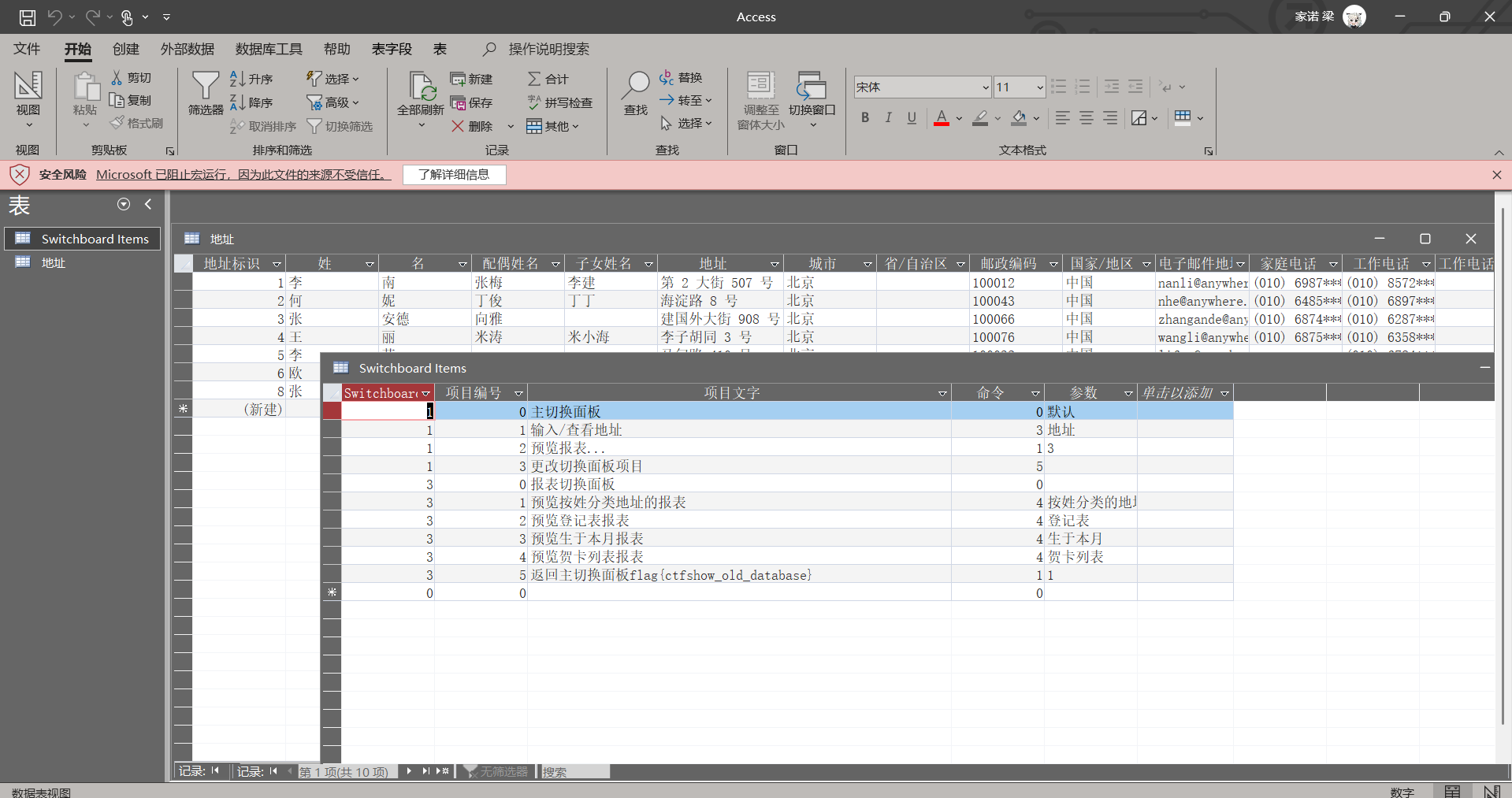The width and height of the screenshot is (1512, 798).
Task: Click the Paste (粘贴) icon
Action: pyautogui.click(x=85, y=87)
